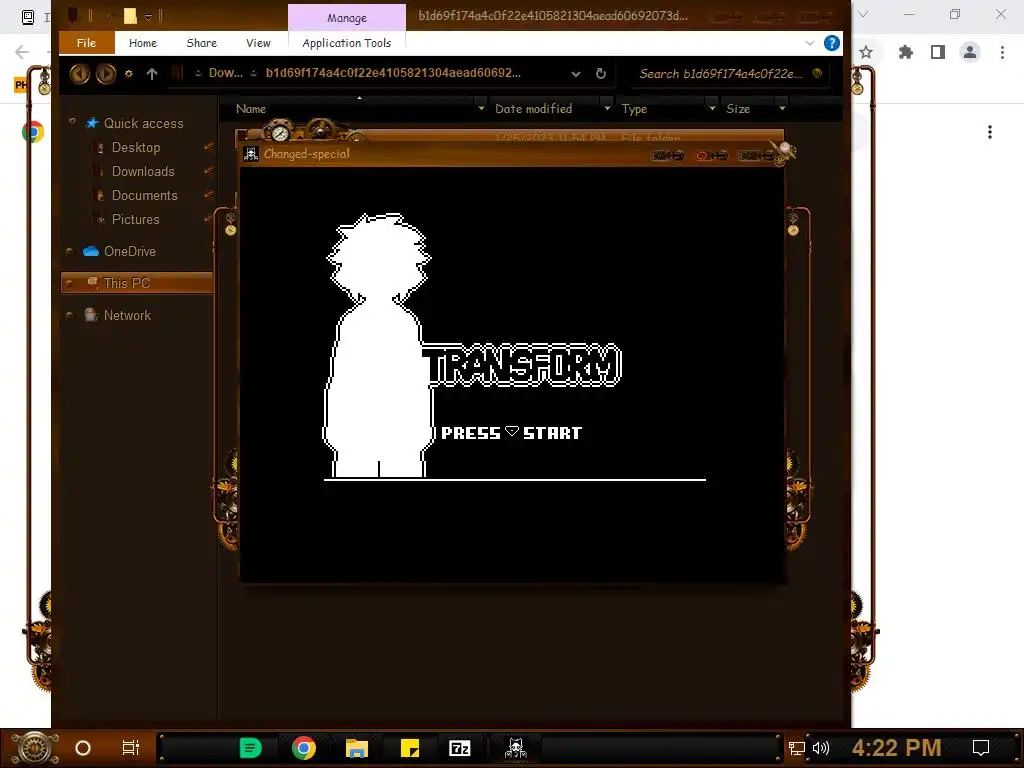Open the Action Center notifications

click(x=981, y=748)
